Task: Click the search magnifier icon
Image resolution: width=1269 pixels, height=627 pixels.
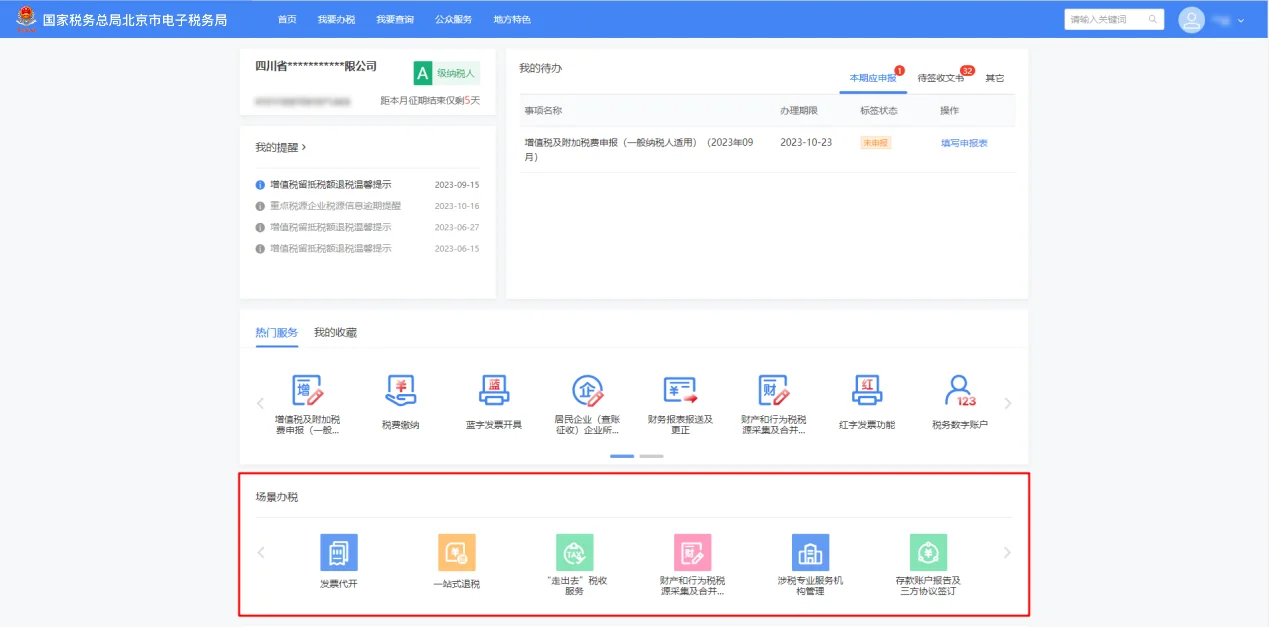Action: (x=1152, y=19)
